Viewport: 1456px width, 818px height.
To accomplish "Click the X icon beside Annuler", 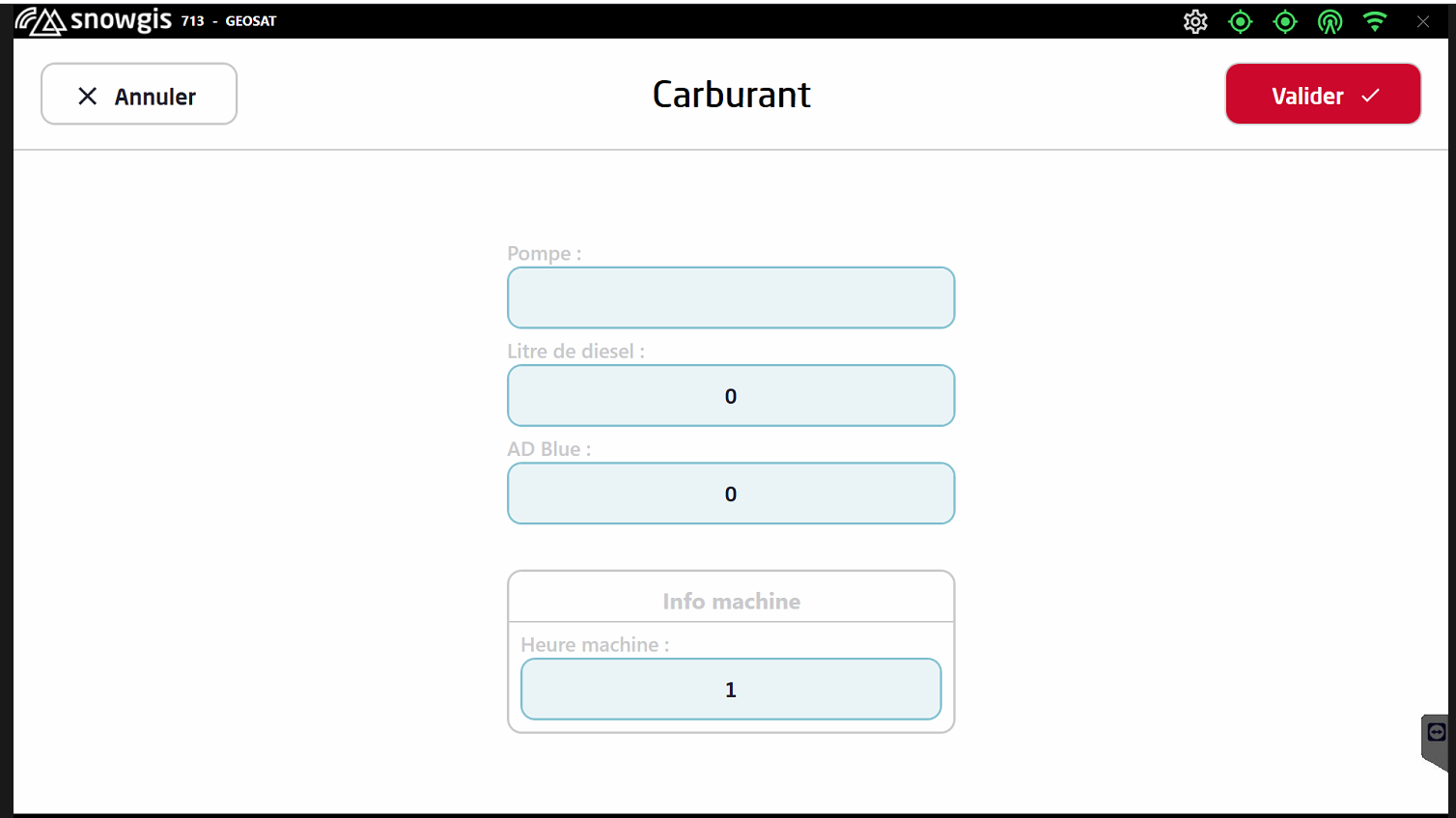I will (x=87, y=96).
